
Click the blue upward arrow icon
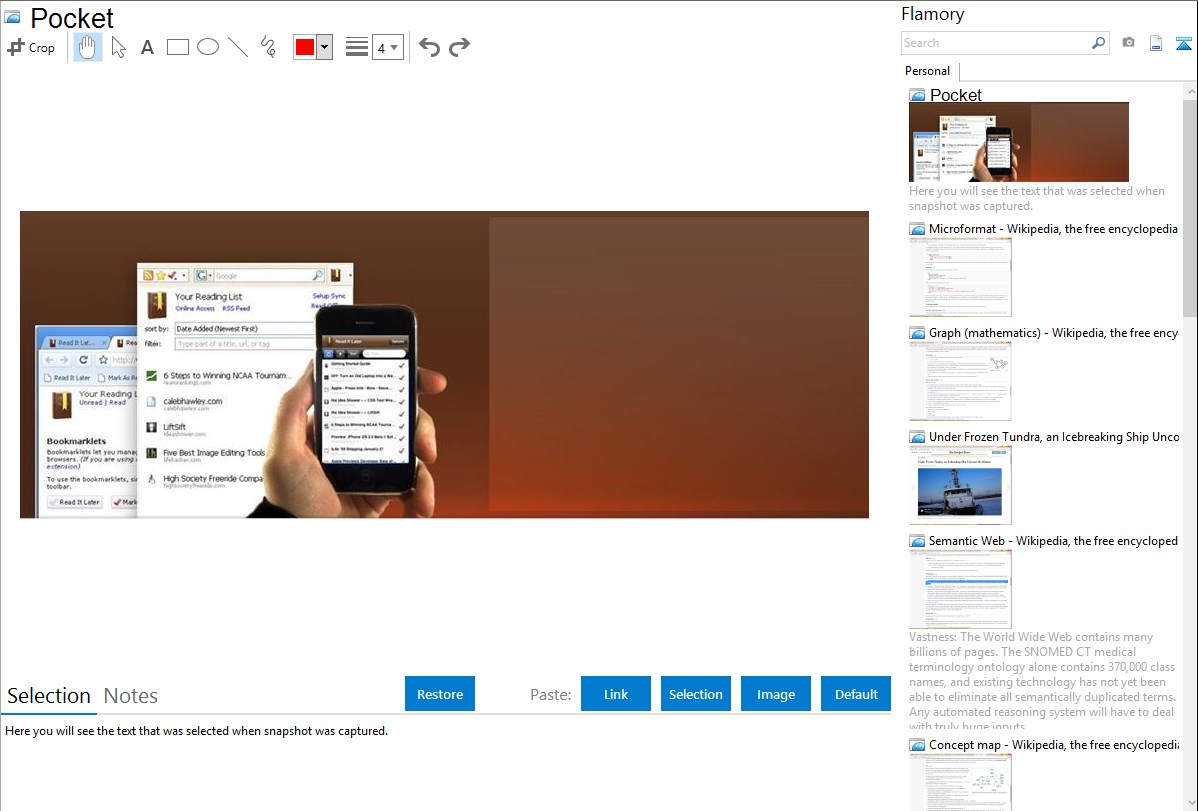(x=1183, y=43)
